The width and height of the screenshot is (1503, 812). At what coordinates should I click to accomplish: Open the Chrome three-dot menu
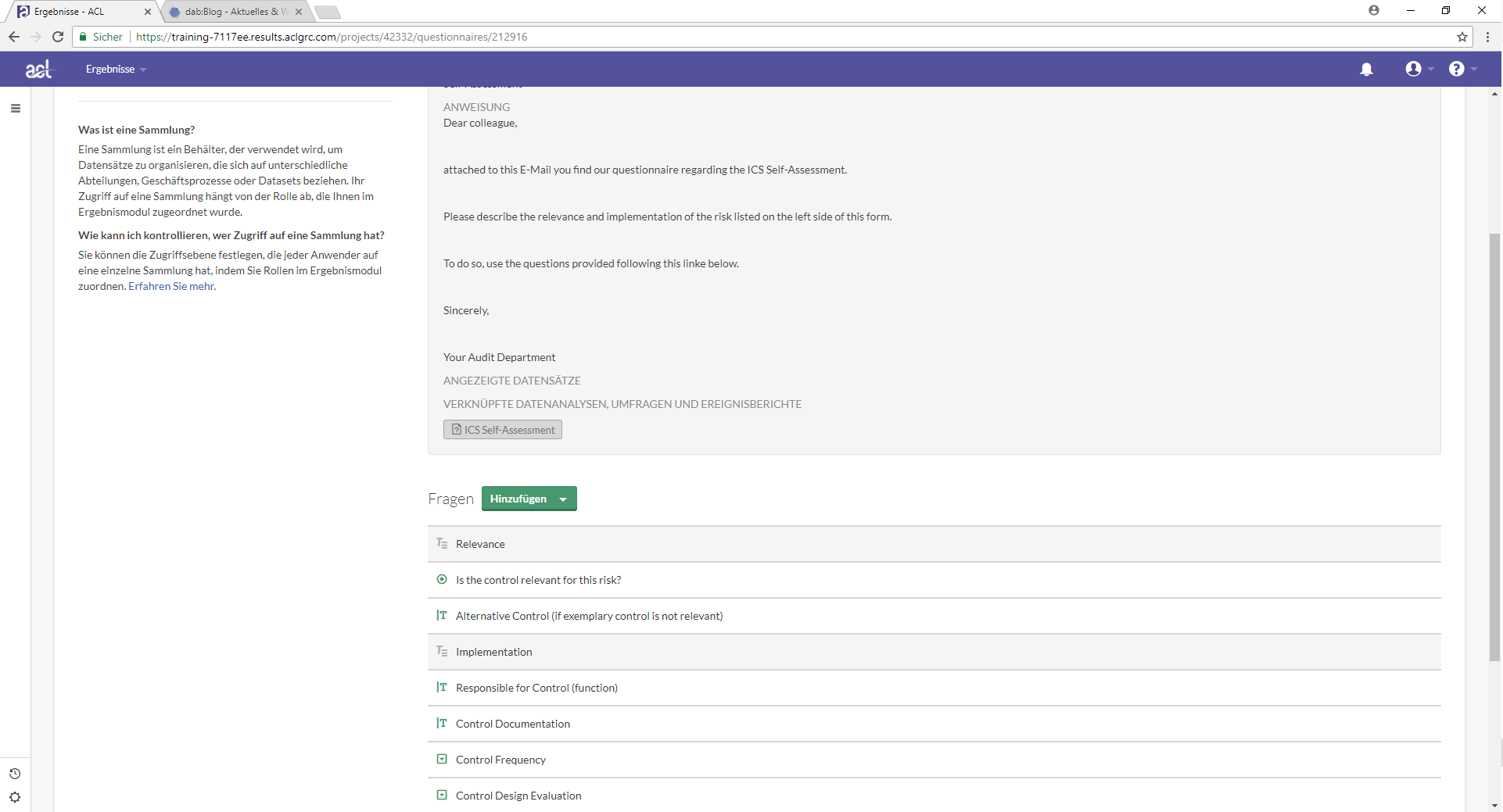(1487, 37)
